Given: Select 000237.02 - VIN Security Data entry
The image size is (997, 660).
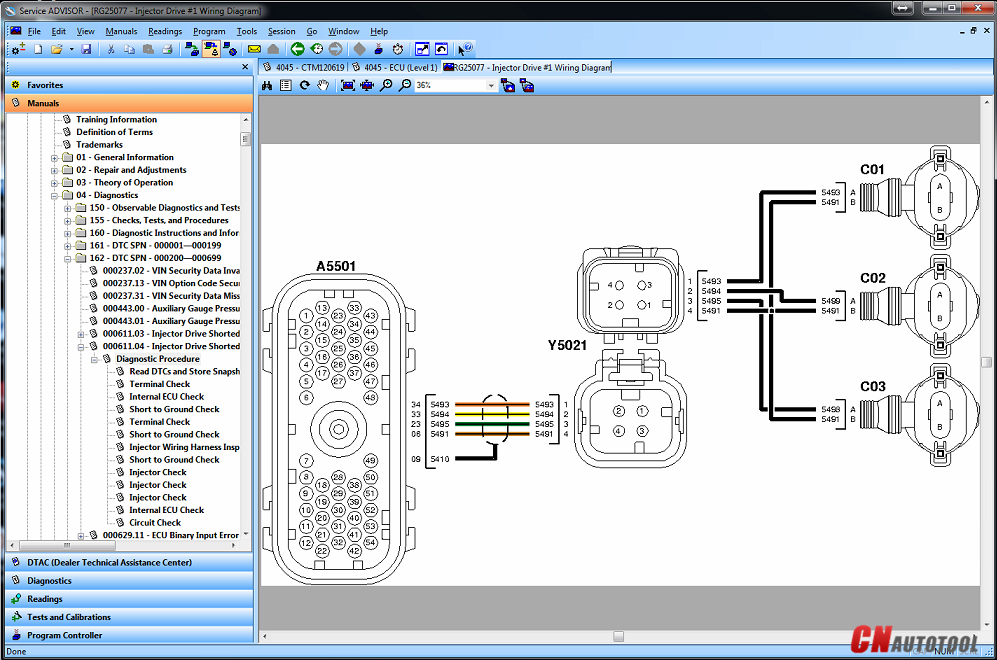Looking at the screenshot, I should pos(171,271).
